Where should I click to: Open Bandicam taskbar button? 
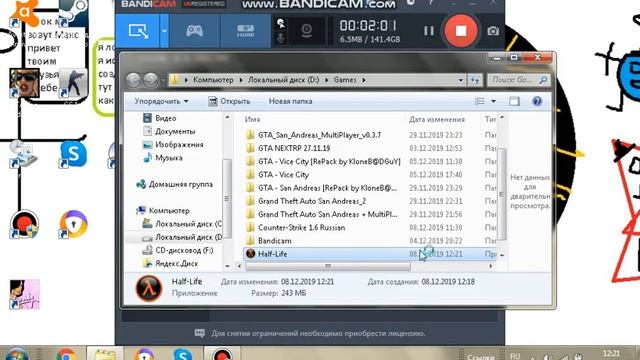tap(222, 354)
